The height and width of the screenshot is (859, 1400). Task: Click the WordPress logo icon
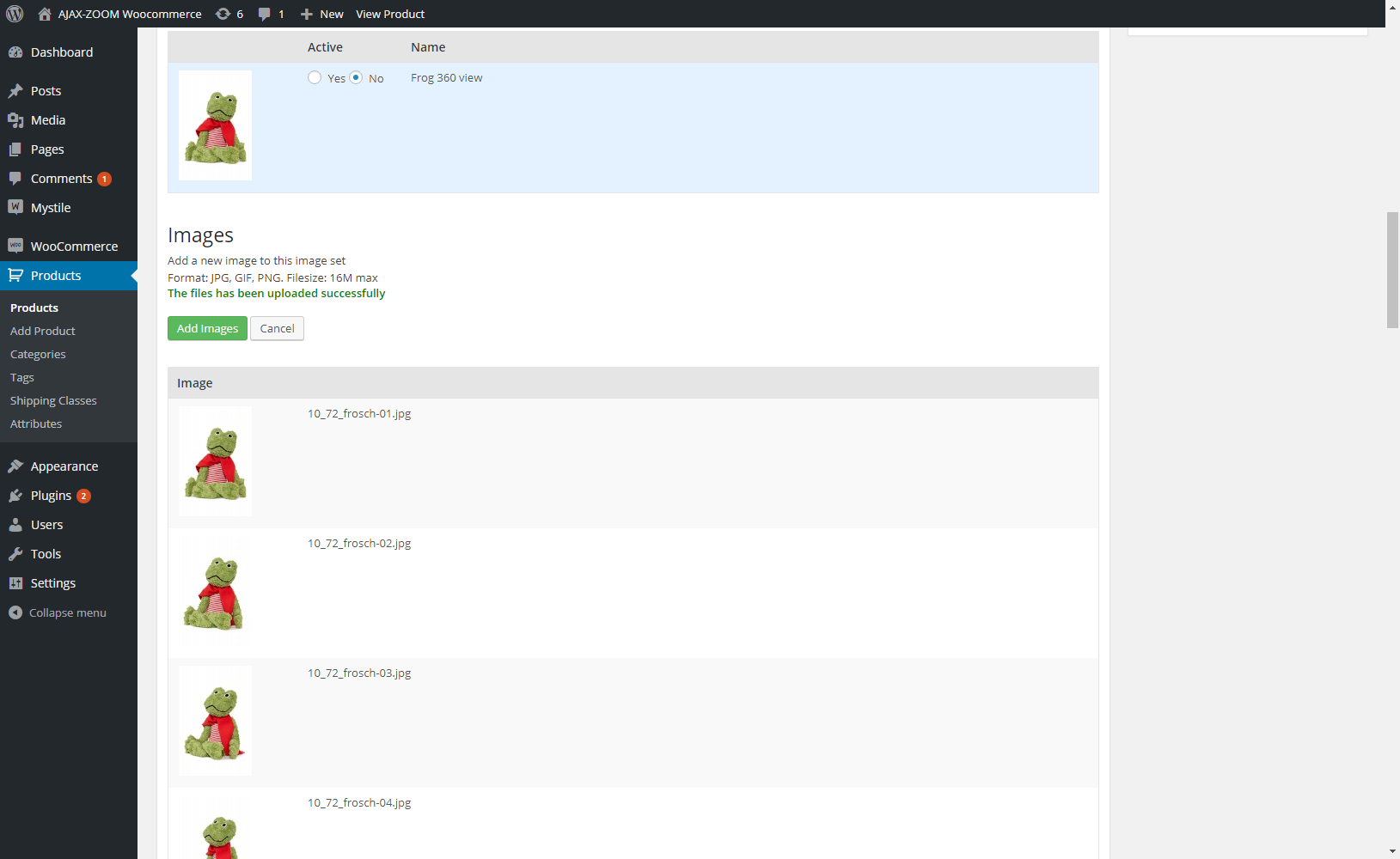(15, 14)
